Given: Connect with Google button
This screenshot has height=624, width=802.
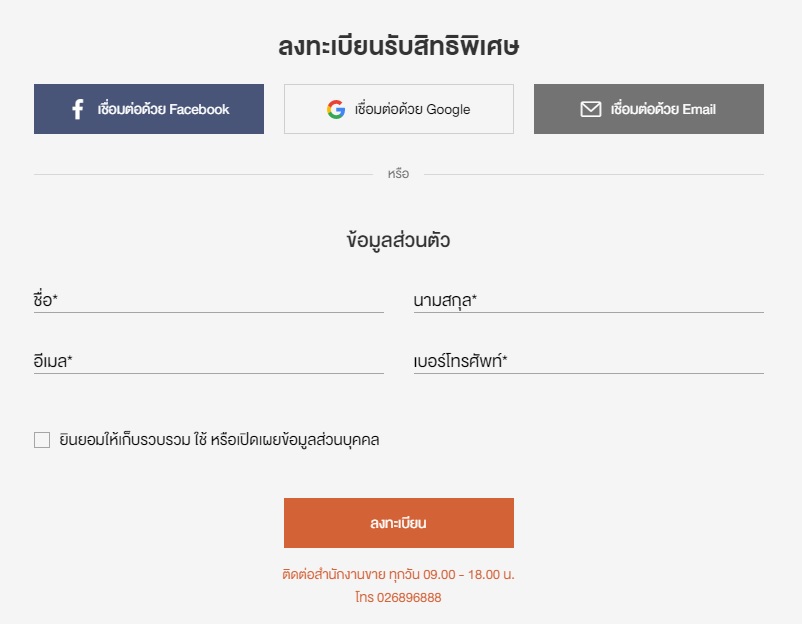Looking at the screenshot, I should coord(399,109).
